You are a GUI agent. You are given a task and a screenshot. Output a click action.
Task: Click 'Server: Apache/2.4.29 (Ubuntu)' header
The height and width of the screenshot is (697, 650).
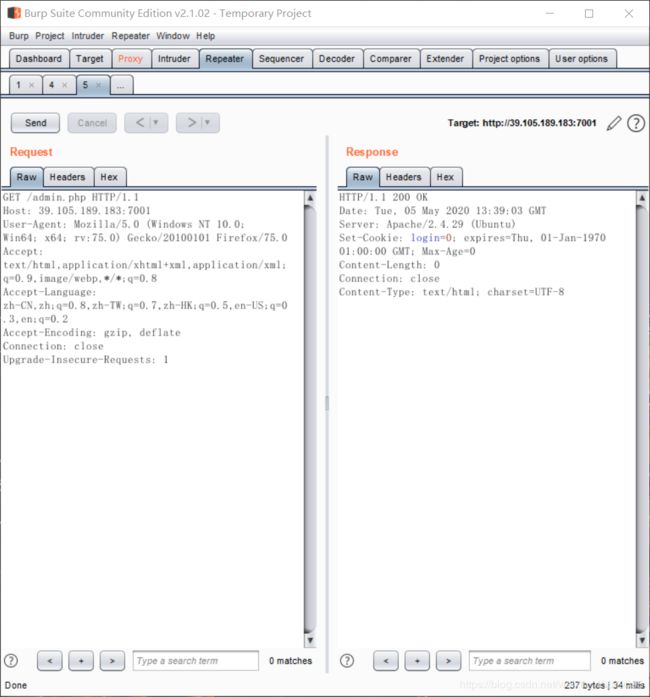coord(427,224)
